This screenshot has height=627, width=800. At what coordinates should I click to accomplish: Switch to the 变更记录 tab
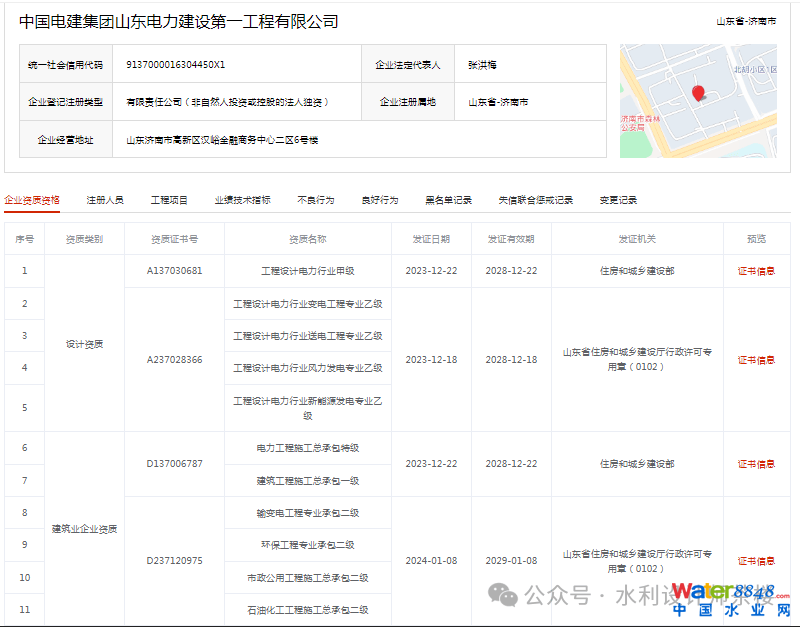coord(618,200)
